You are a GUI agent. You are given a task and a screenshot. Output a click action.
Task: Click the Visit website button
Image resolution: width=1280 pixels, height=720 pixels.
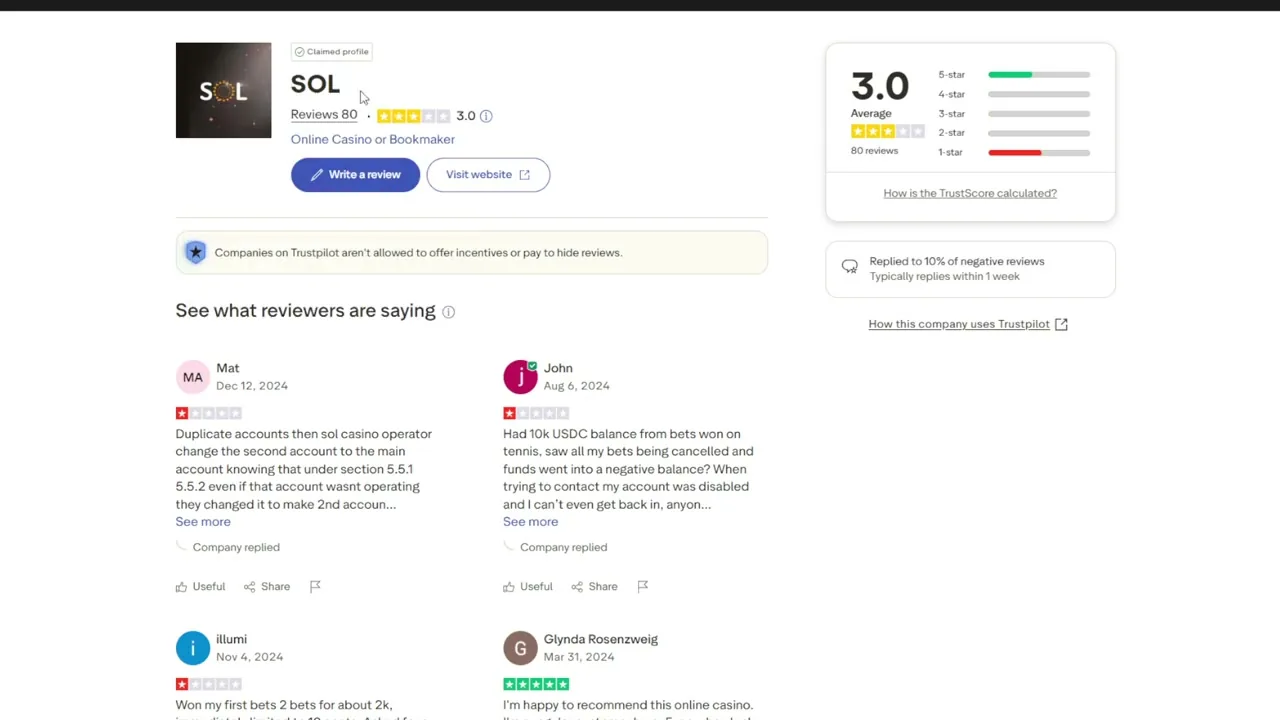(x=488, y=175)
